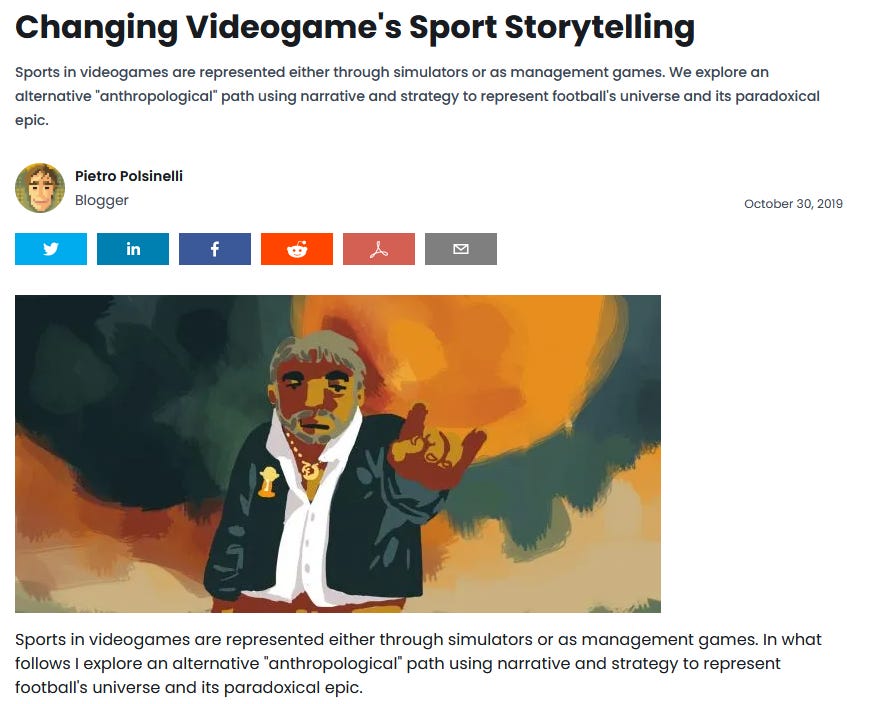886x704 pixels.
Task: Share the article on LinkedIn
Action: point(133,249)
